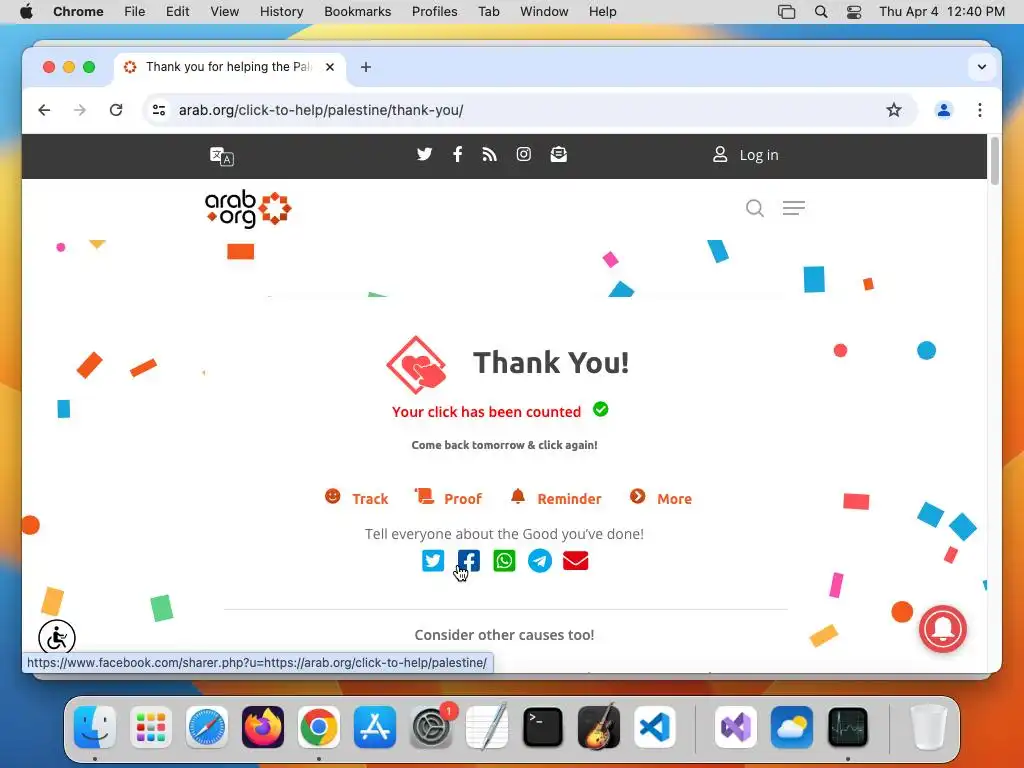Viewport: 1024px width, 768px height.
Task: Click the Track link
Action: click(357, 498)
